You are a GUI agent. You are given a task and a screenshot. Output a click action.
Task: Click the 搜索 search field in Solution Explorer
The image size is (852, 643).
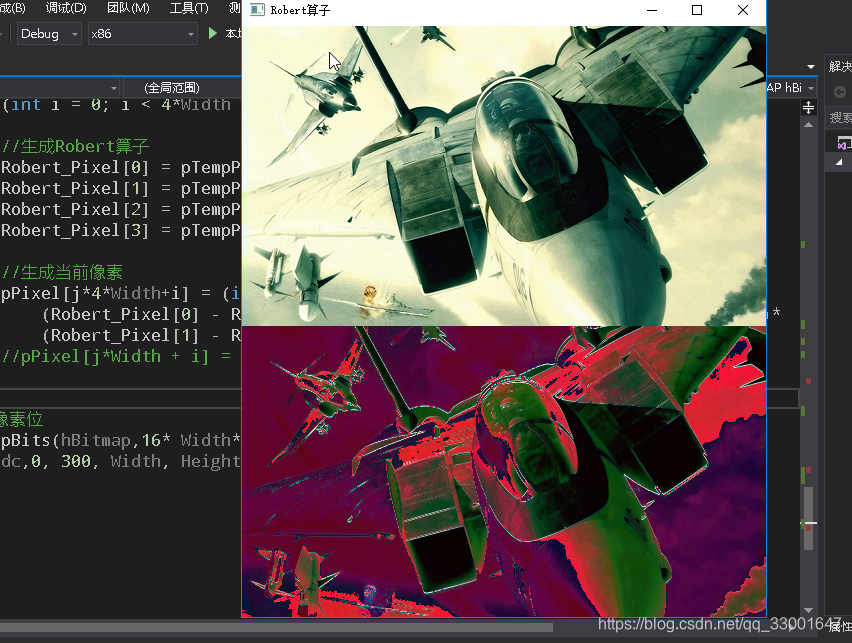point(840,117)
